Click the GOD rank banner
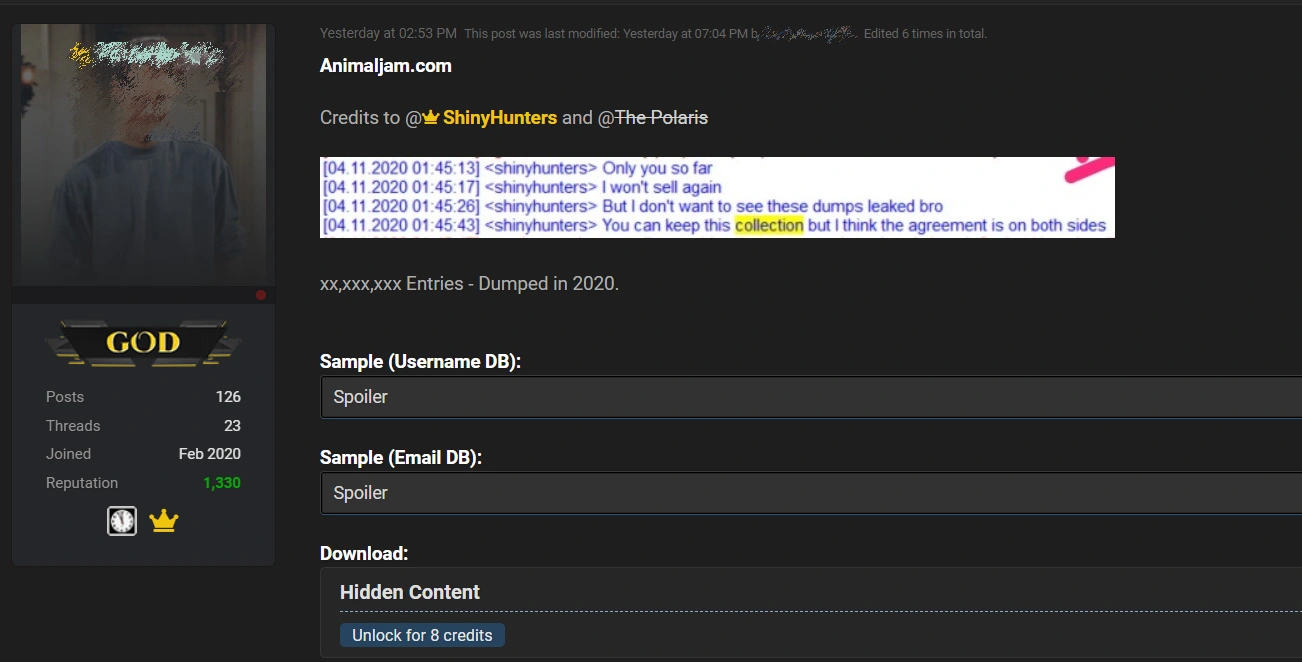Image resolution: width=1302 pixels, height=662 pixels. pyautogui.click(x=143, y=343)
